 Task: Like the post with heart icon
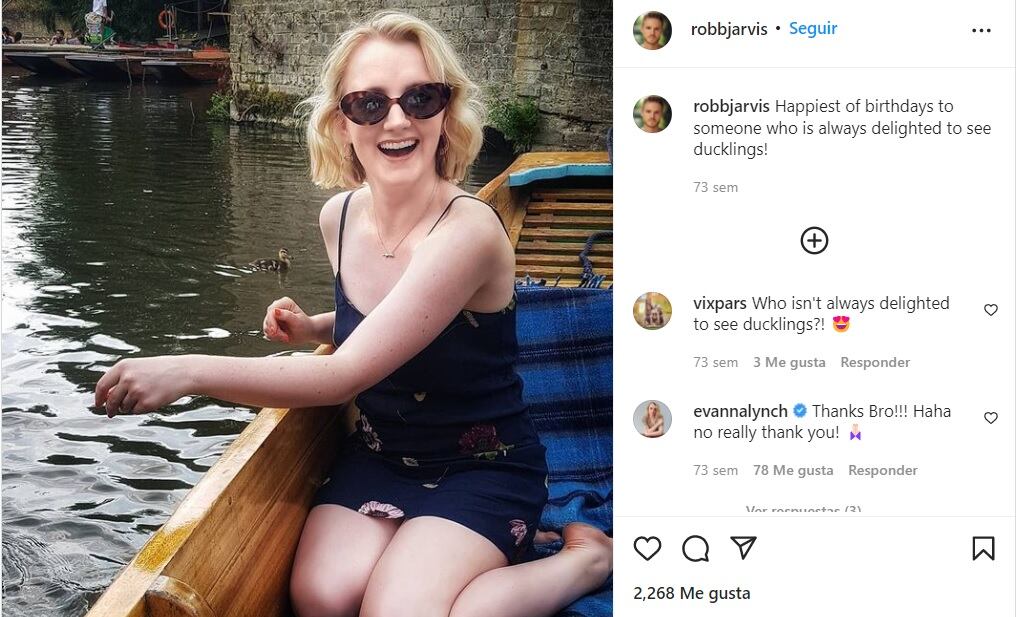[x=648, y=548]
